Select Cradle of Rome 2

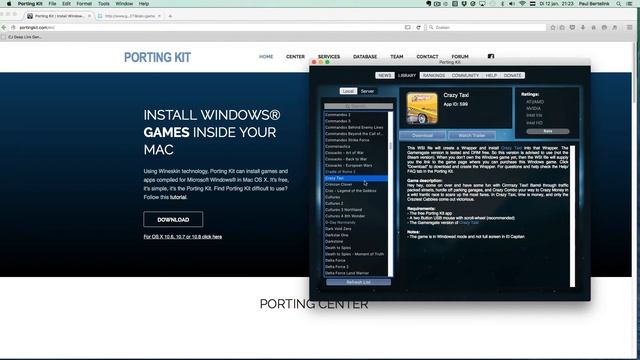click(356, 172)
